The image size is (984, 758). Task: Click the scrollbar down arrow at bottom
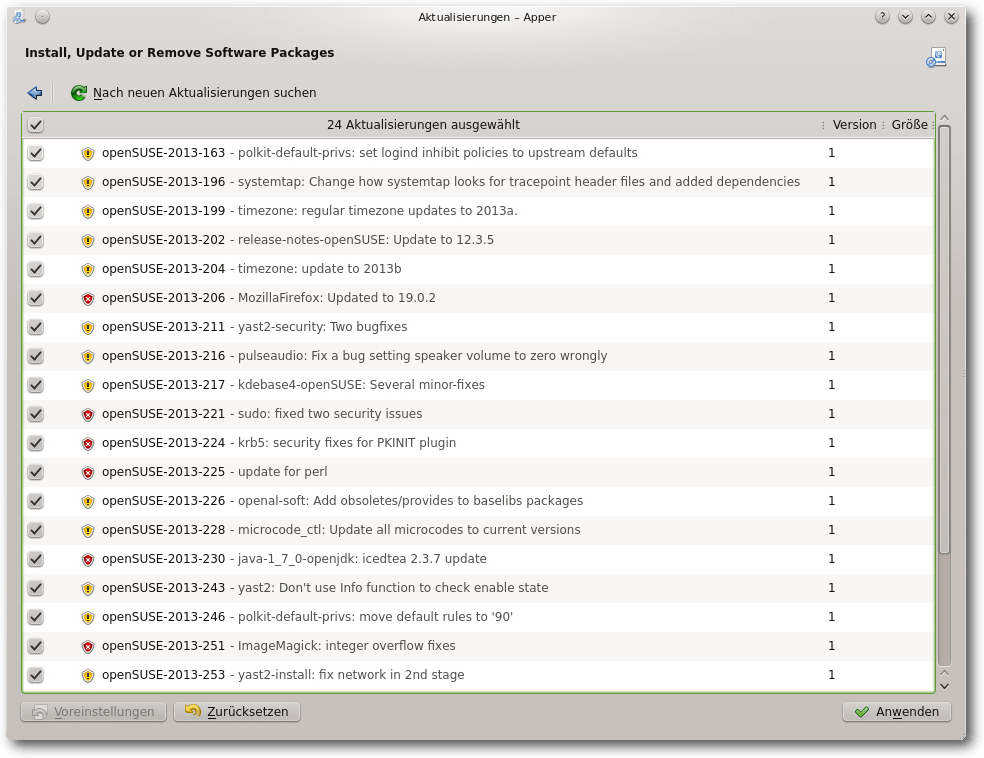pyautogui.click(x=944, y=686)
